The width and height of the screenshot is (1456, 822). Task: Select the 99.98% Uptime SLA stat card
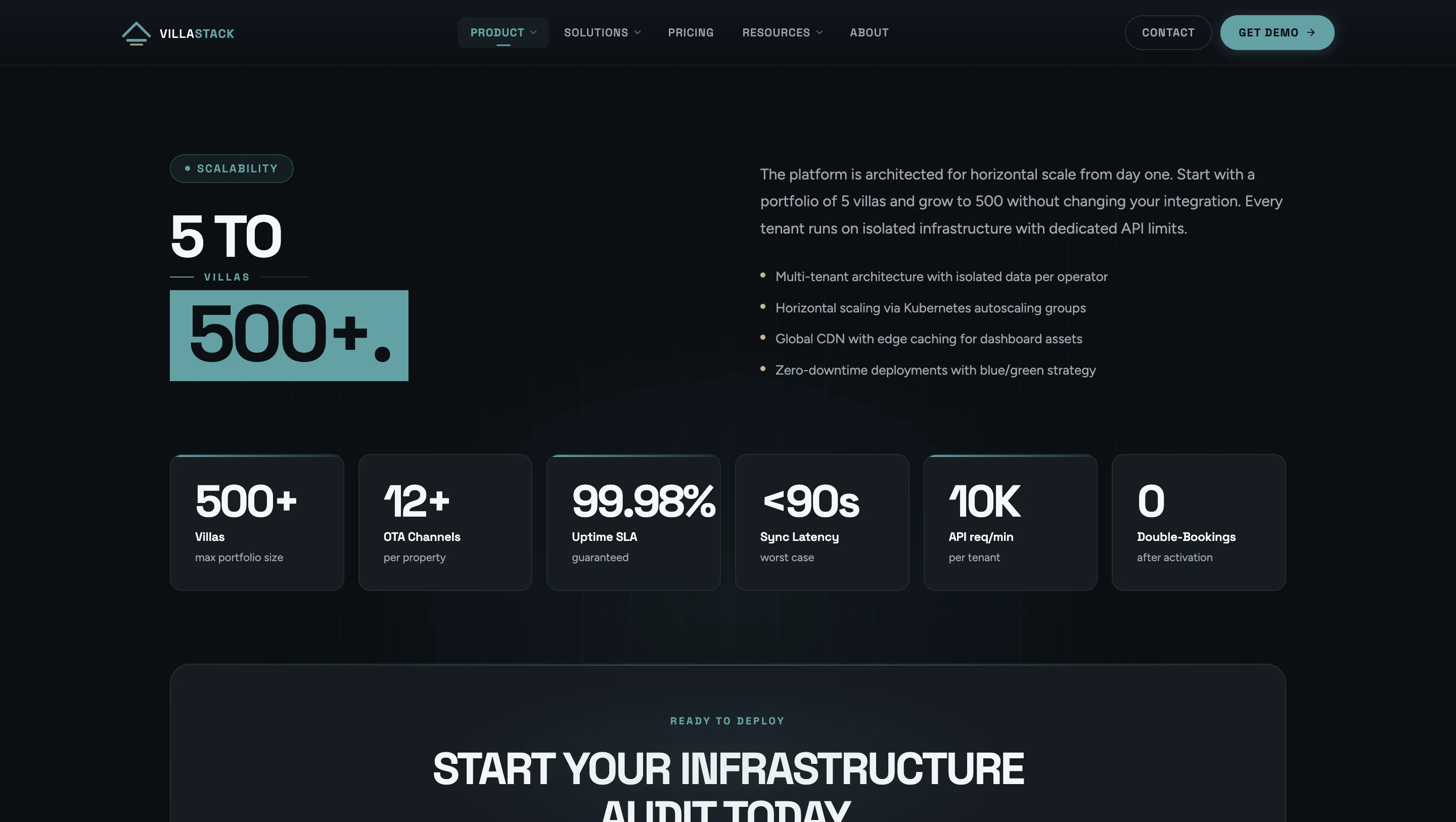pyautogui.click(x=633, y=522)
